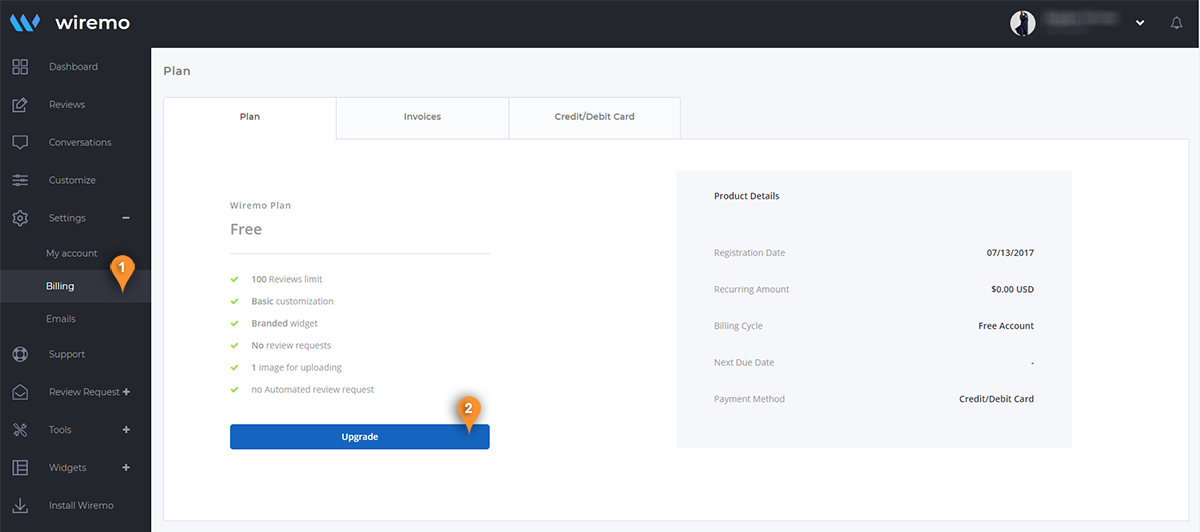Expand the Tools plus sign
The image size is (1200, 532).
coord(126,430)
